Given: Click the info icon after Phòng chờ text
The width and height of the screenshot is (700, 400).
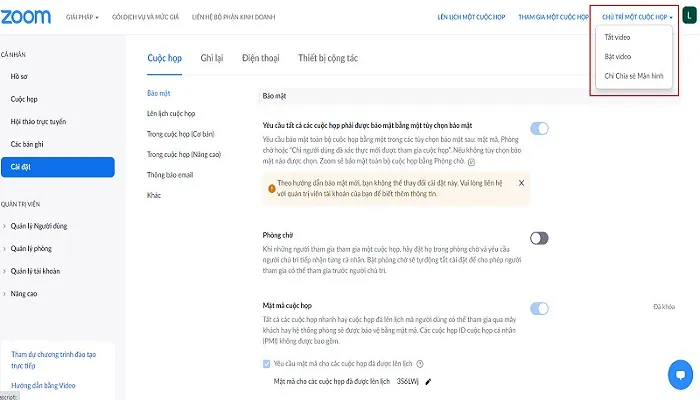Looking at the screenshot, I should point(471,161).
